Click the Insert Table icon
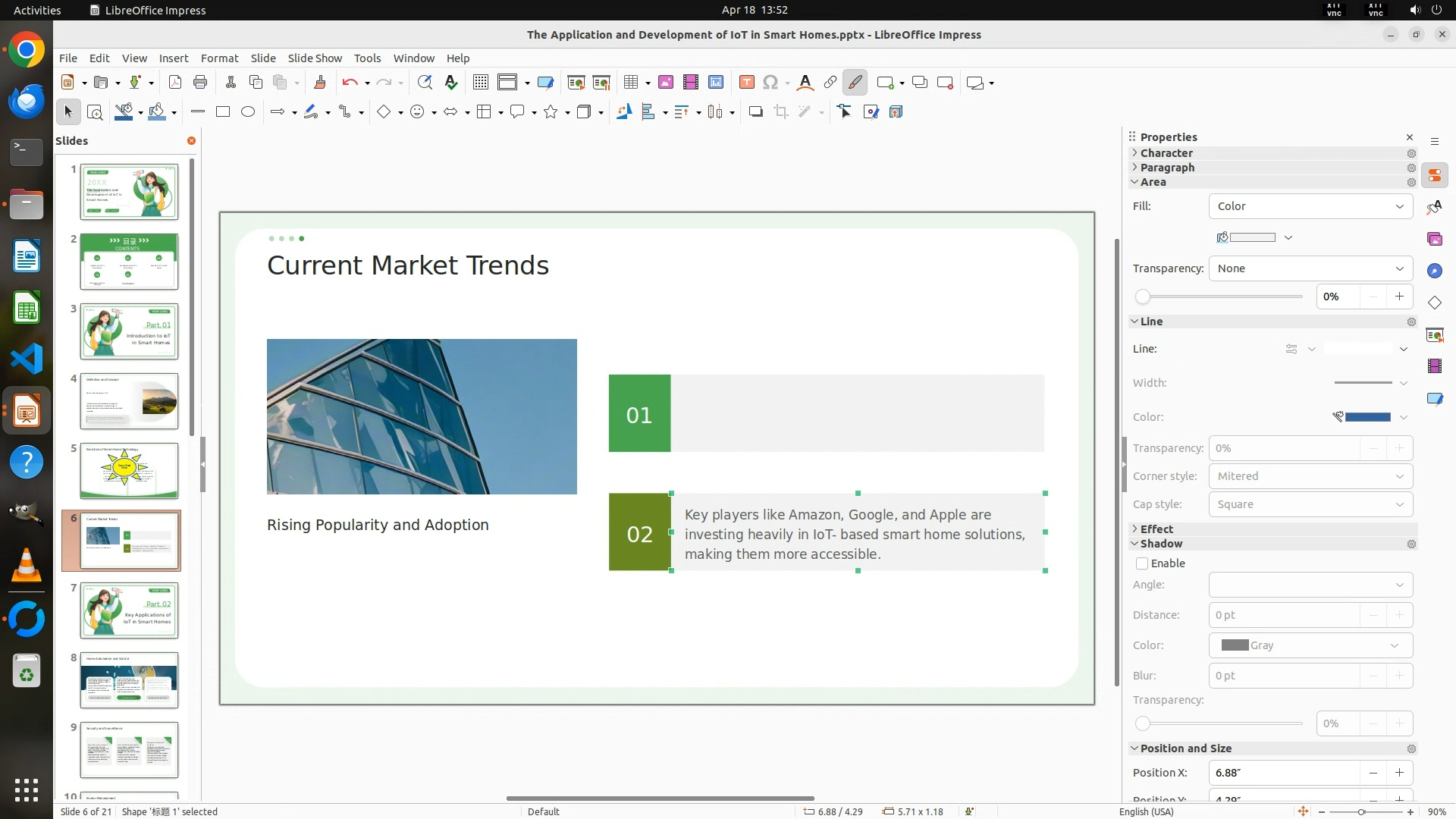The image size is (1456, 819). tap(630, 83)
